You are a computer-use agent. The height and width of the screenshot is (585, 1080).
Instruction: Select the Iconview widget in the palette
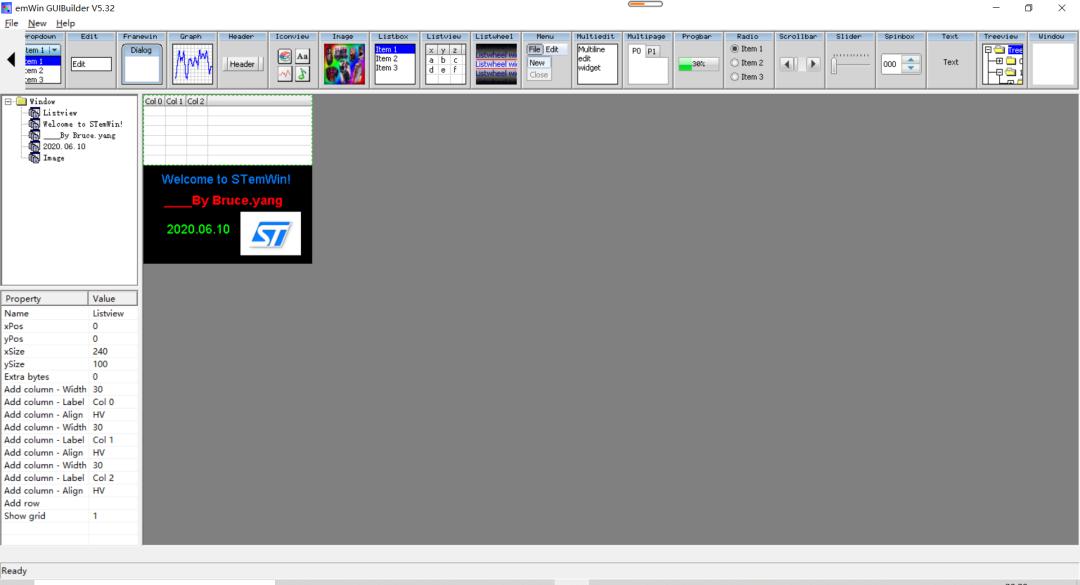click(293, 60)
